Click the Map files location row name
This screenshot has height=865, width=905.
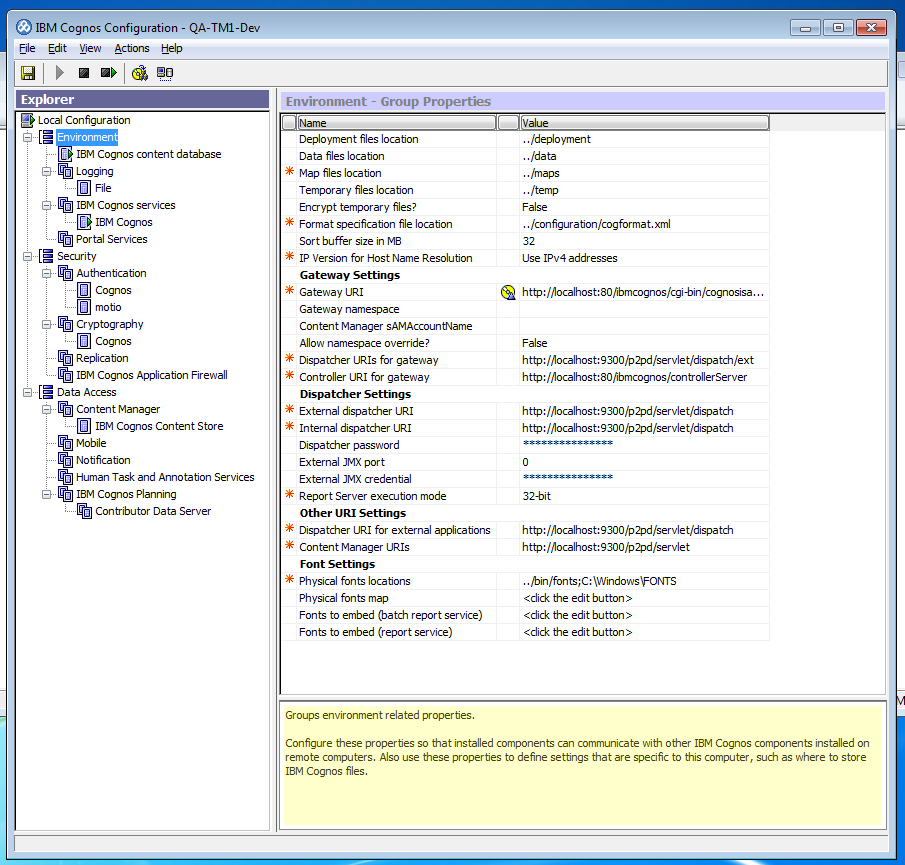[340, 173]
